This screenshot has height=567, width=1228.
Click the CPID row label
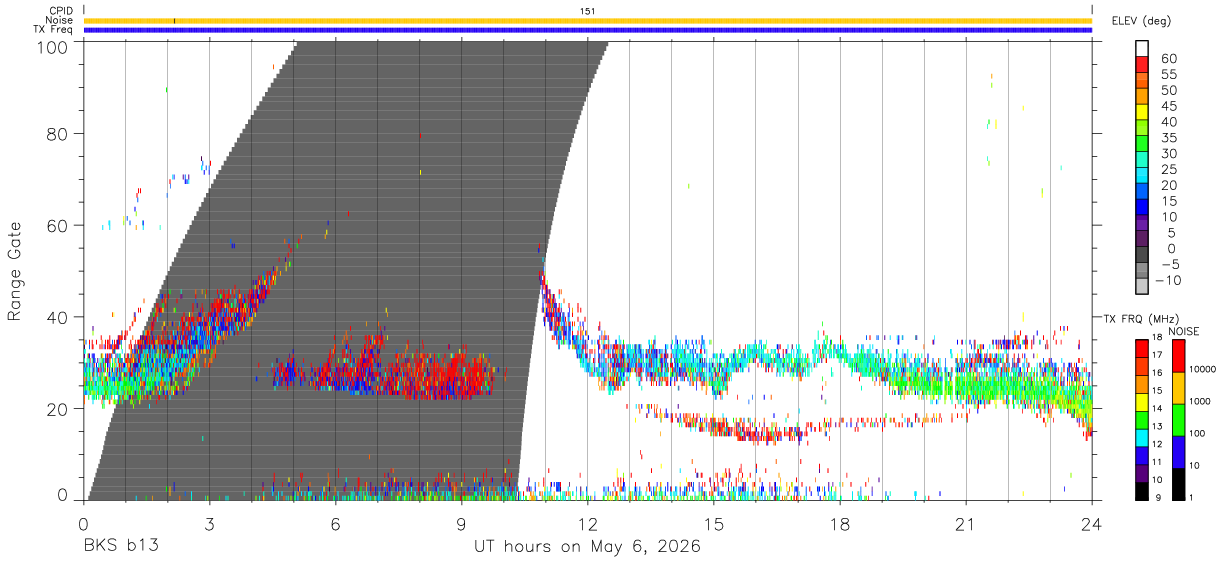click(60, 11)
